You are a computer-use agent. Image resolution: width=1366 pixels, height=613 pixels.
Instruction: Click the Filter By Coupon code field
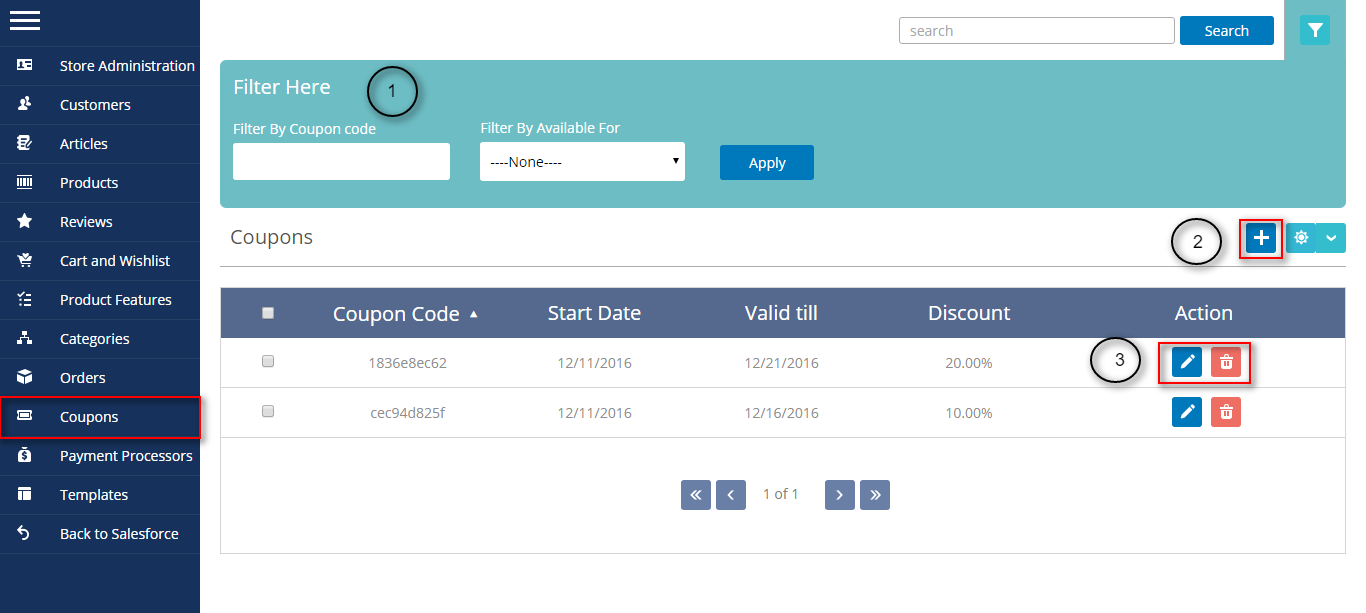tap(341, 162)
